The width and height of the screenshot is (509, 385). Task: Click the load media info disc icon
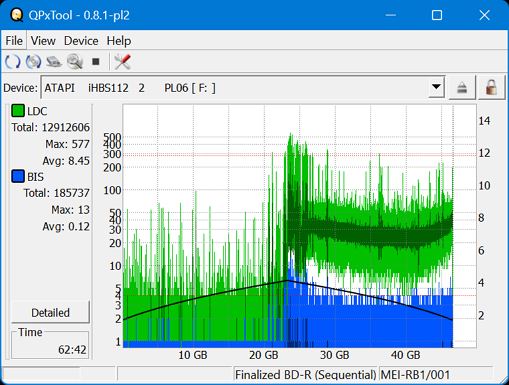point(33,62)
